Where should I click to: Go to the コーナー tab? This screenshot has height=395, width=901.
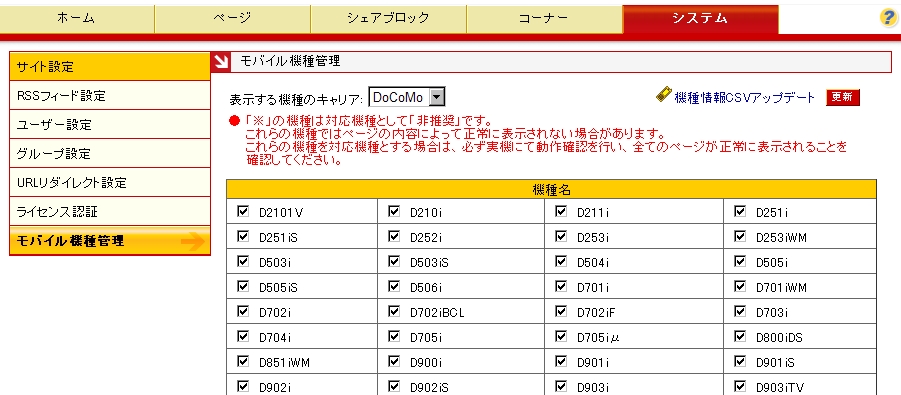point(544,18)
